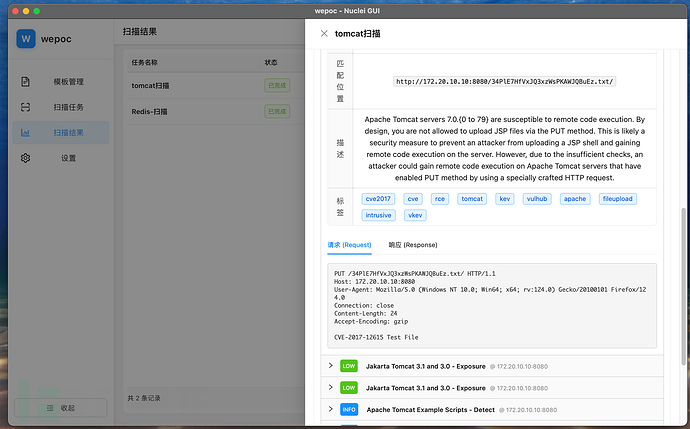Screen dimensions: 690x429
Task: Click the tomcat tag
Action: [472, 199]
